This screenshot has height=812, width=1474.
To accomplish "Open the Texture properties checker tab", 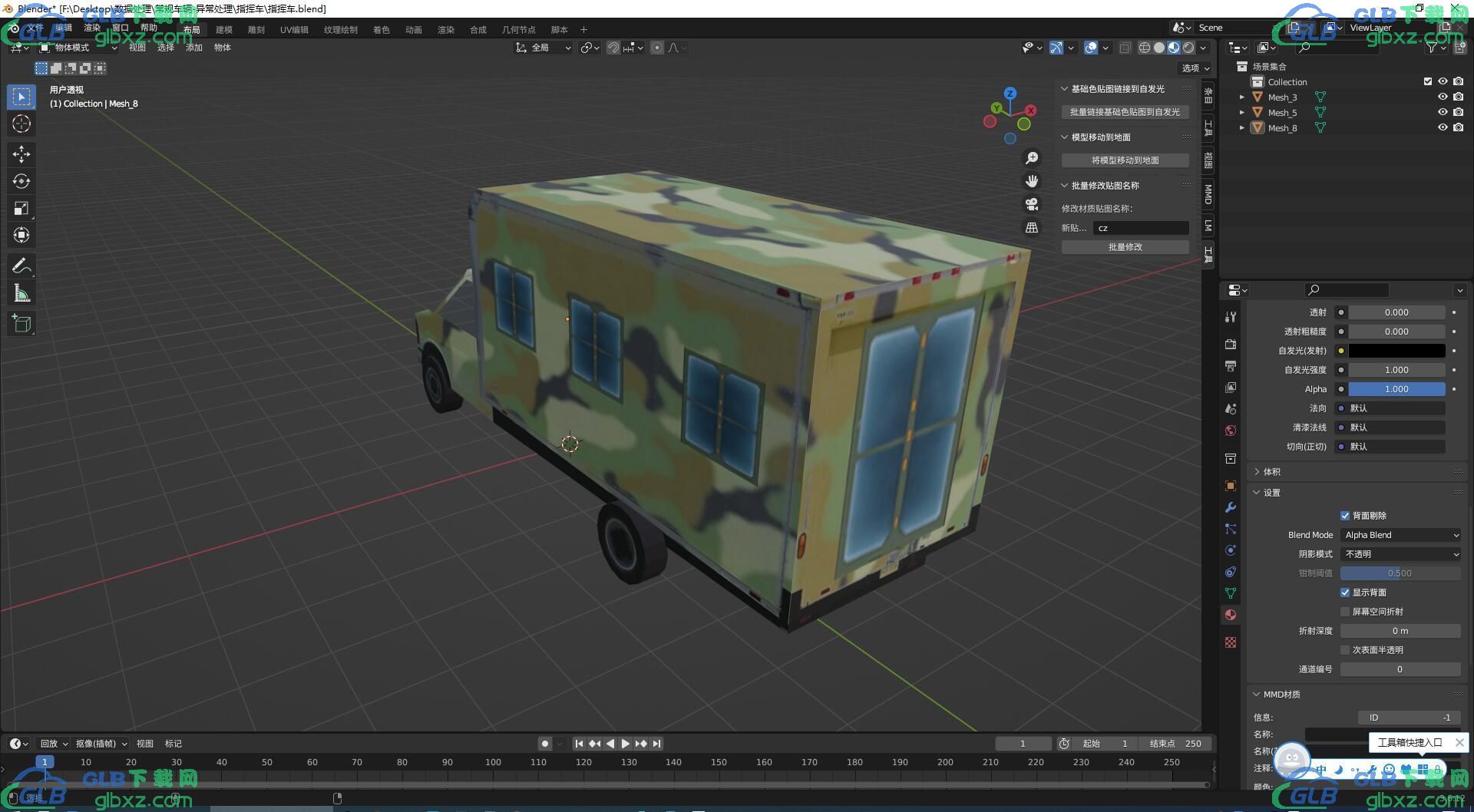I will coord(1231,642).
